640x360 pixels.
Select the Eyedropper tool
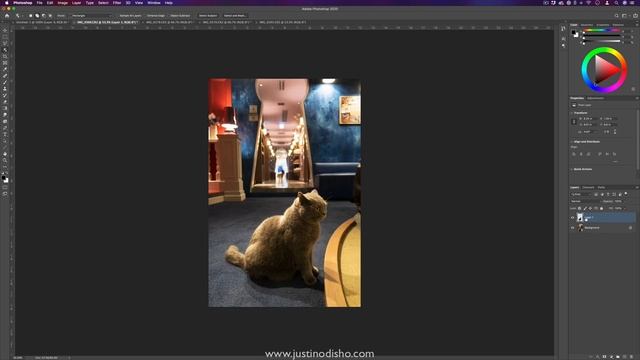tap(5, 69)
